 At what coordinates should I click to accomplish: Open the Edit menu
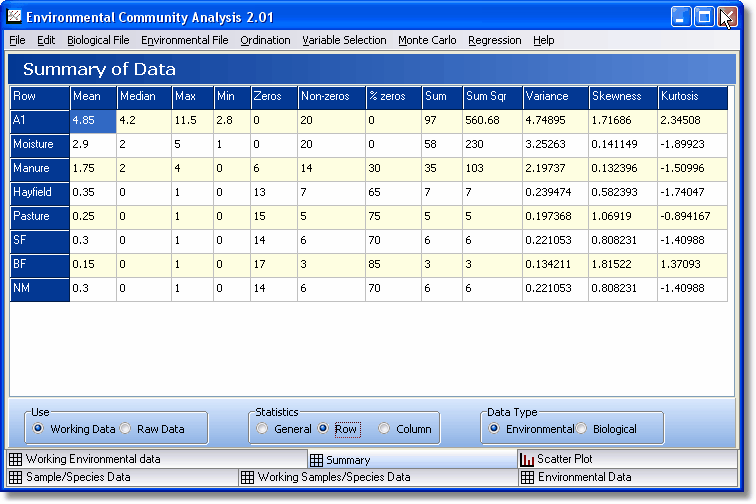click(46, 41)
